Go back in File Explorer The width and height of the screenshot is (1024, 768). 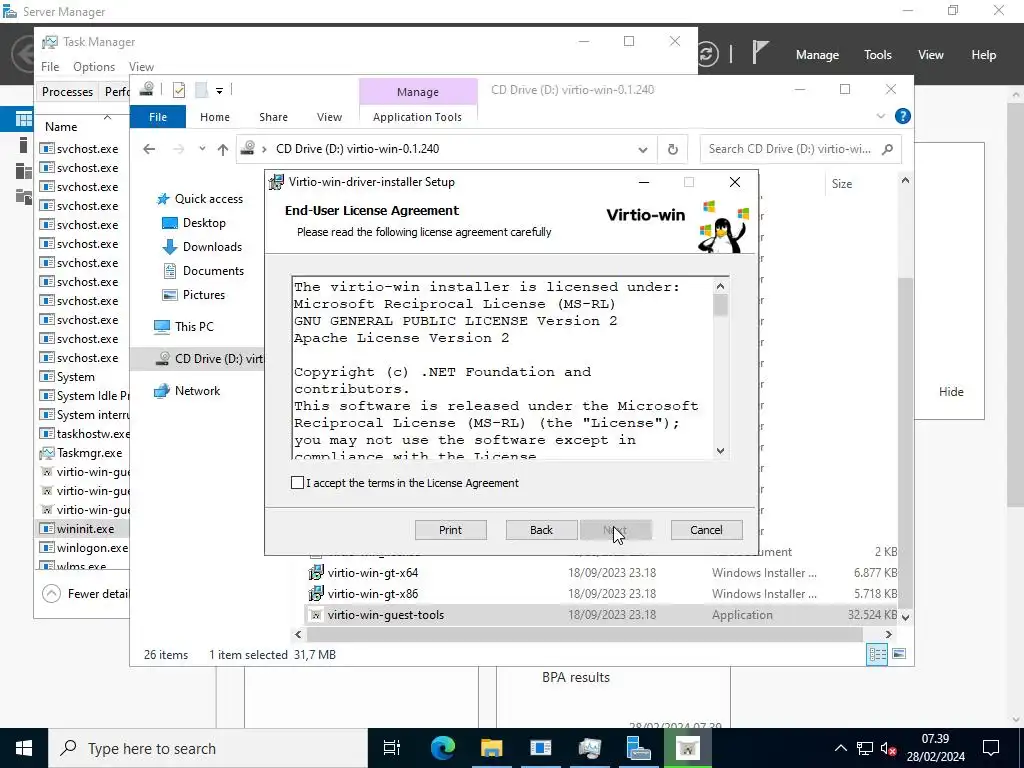pos(150,149)
